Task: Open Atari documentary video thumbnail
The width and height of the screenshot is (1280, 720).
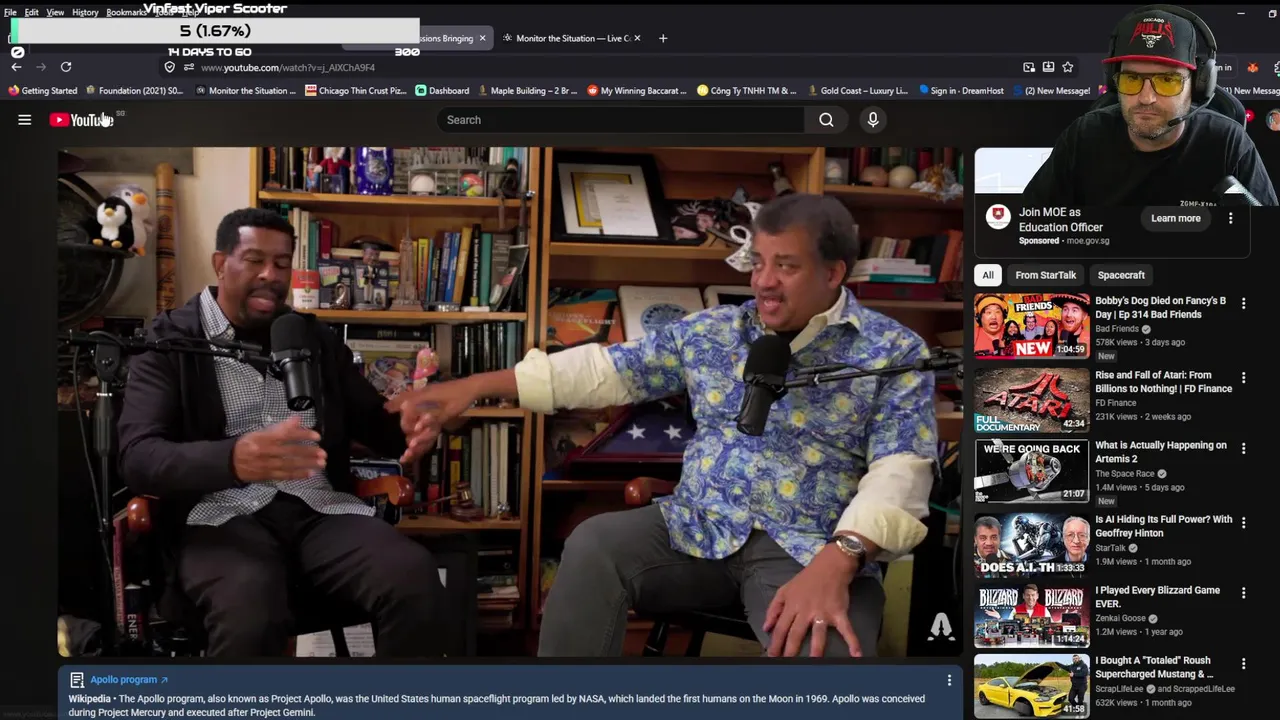Action: (1032, 400)
